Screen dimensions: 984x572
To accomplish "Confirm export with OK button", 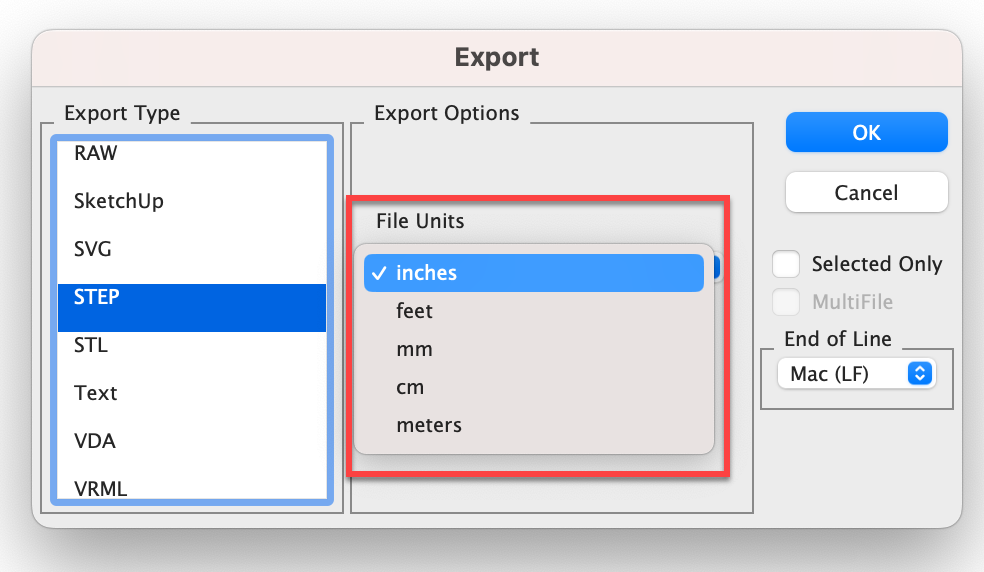I will pos(867,132).
